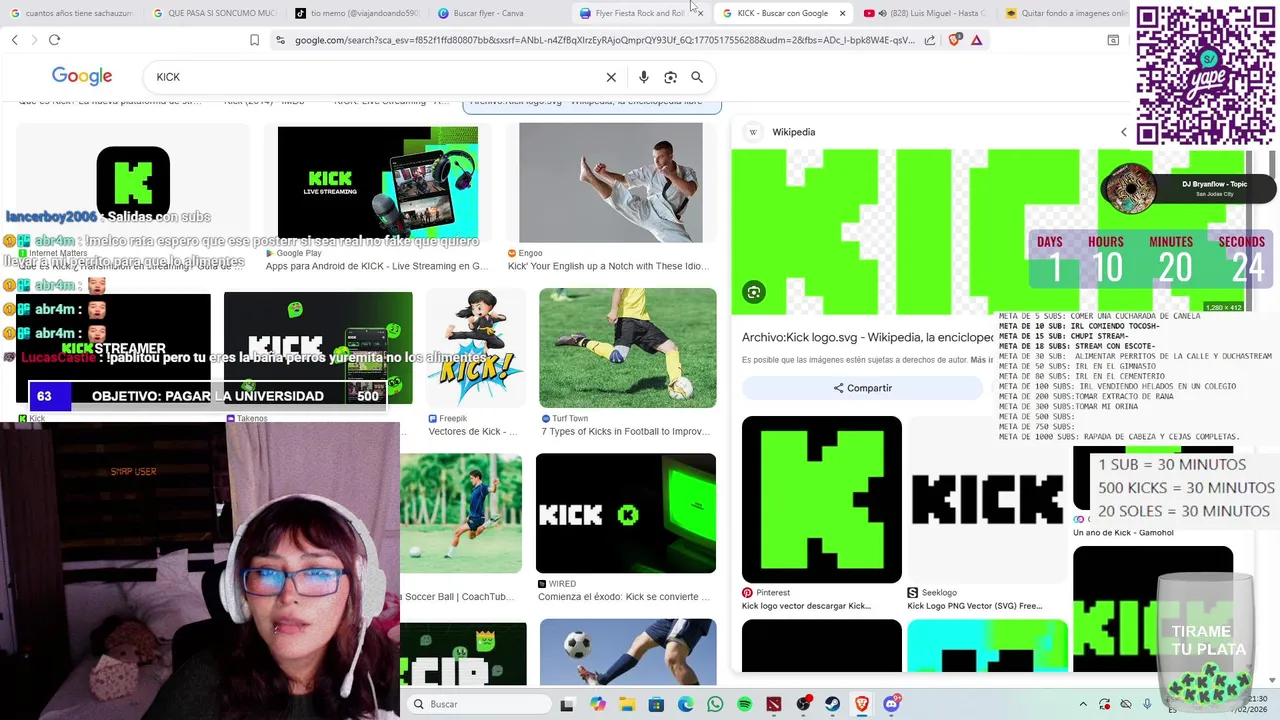The height and width of the screenshot is (720, 1280).
Task: Switch to 'cuantos años tiene sachauzum' tab
Action: [x=72, y=14]
